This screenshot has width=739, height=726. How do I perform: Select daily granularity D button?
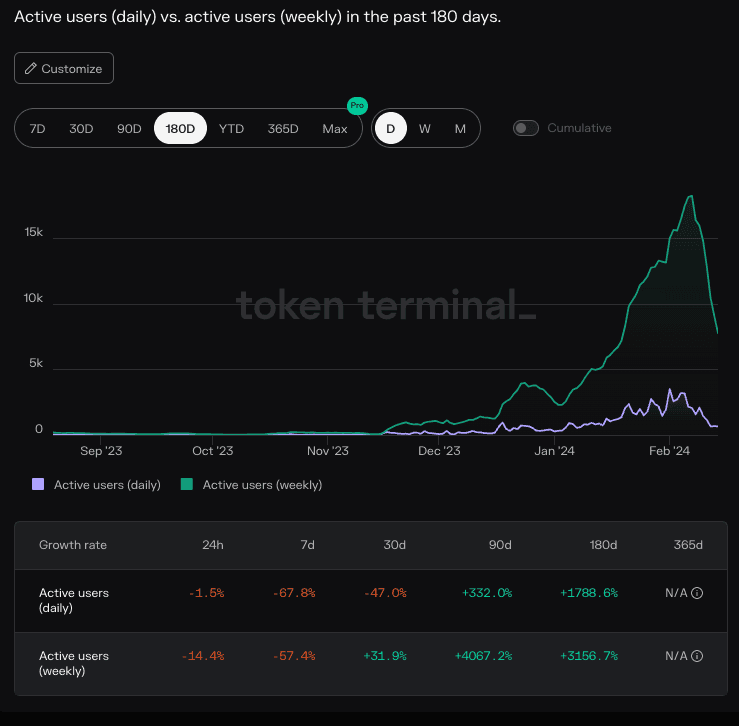[391, 129]
